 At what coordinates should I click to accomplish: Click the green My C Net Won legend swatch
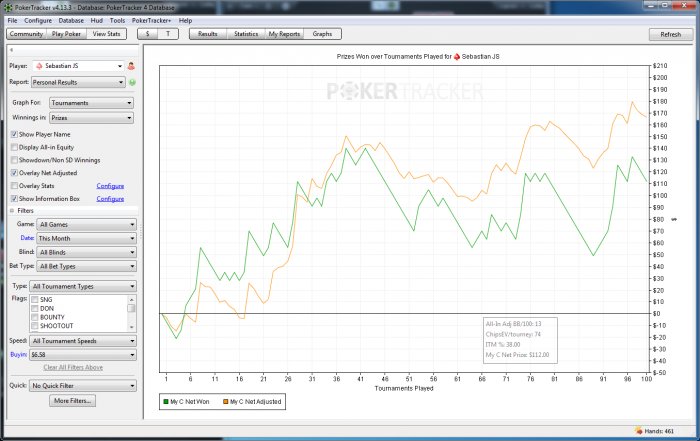pos(166,401)
